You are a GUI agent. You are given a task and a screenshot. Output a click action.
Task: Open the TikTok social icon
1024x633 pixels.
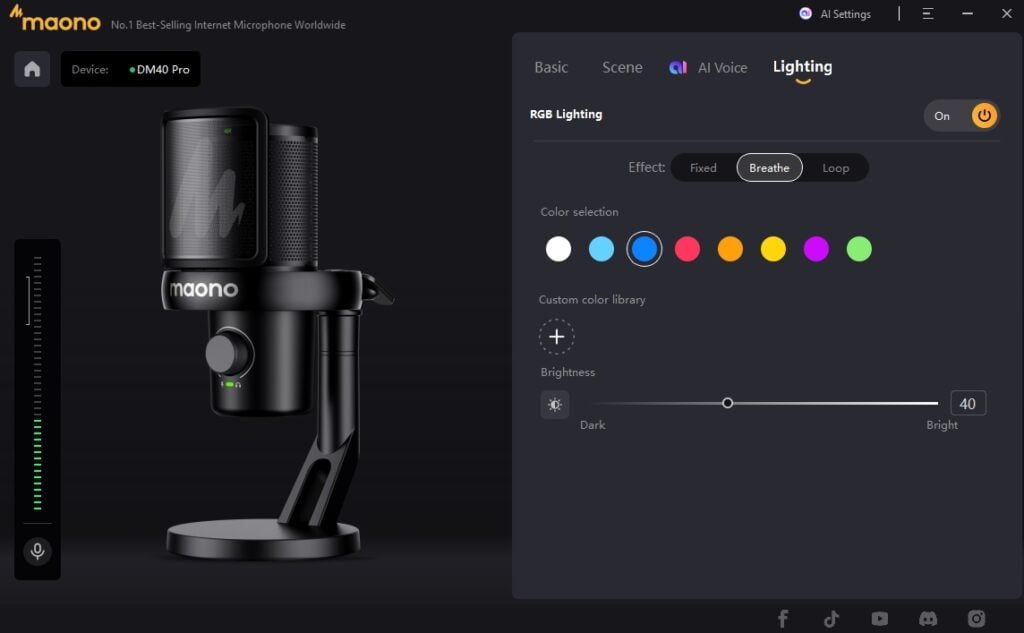click(x=831, y=619)
